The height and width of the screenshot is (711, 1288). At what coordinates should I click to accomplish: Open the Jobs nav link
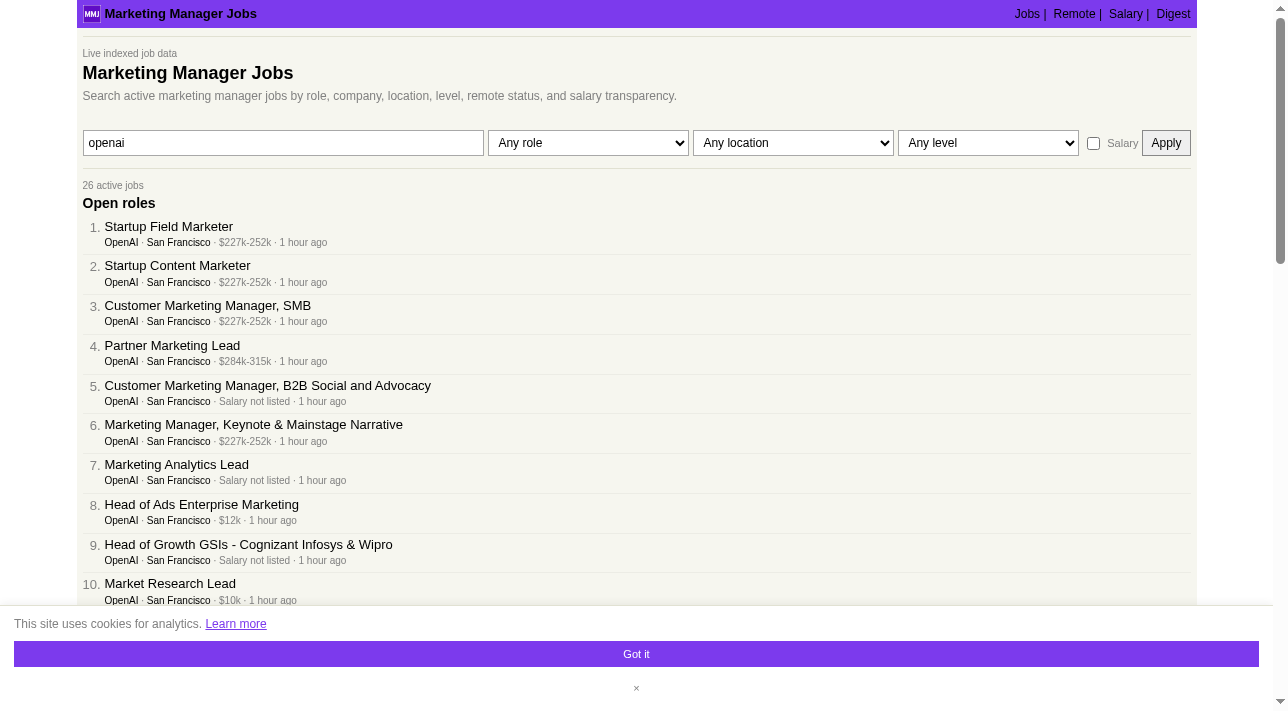point(1027,14)
